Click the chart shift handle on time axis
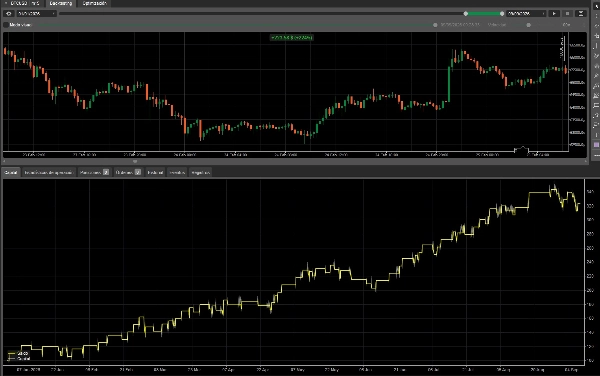The image size is (600, 376). (x=521, y=150)
